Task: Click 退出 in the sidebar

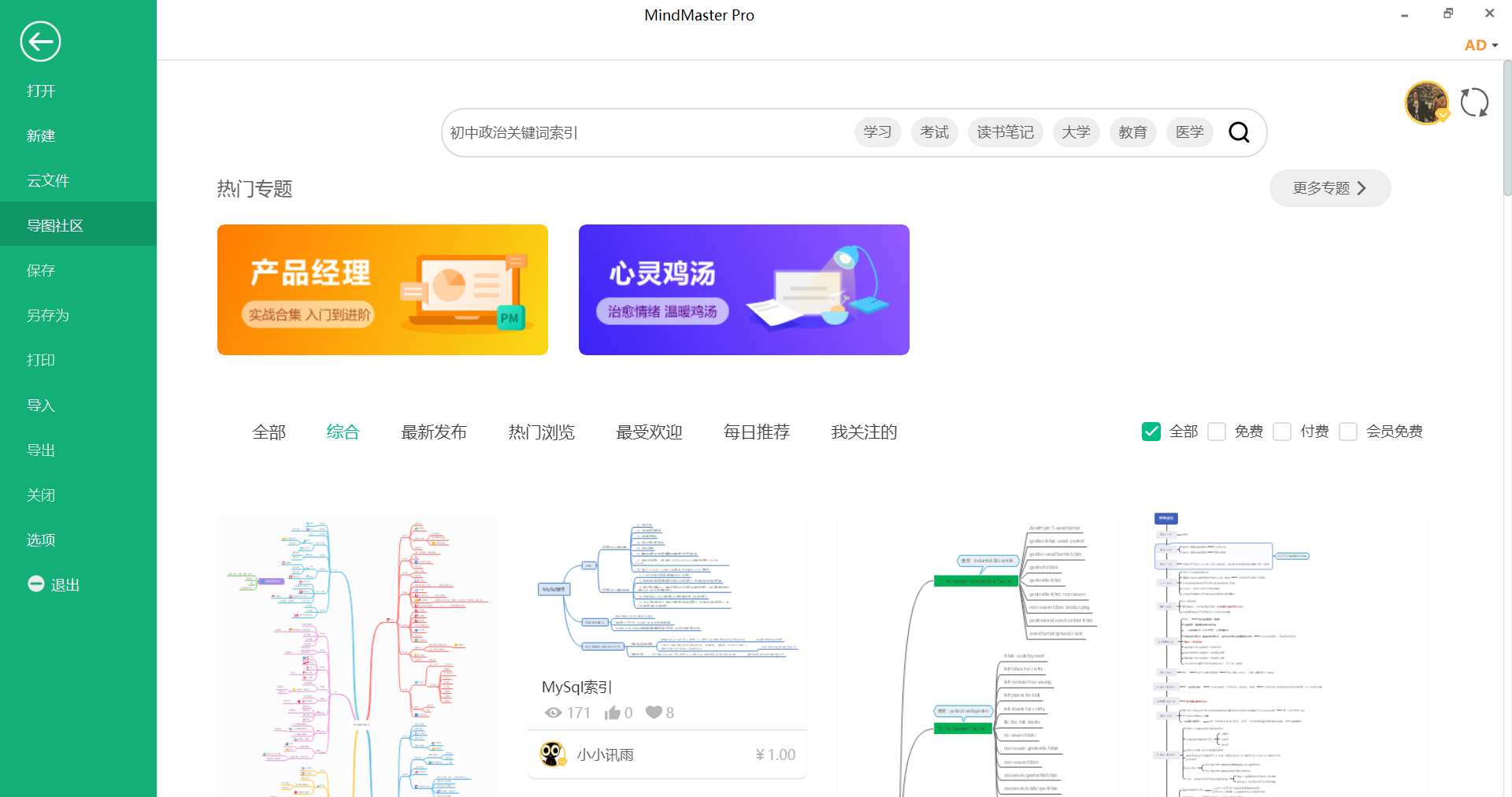Action: pos(65,585)
